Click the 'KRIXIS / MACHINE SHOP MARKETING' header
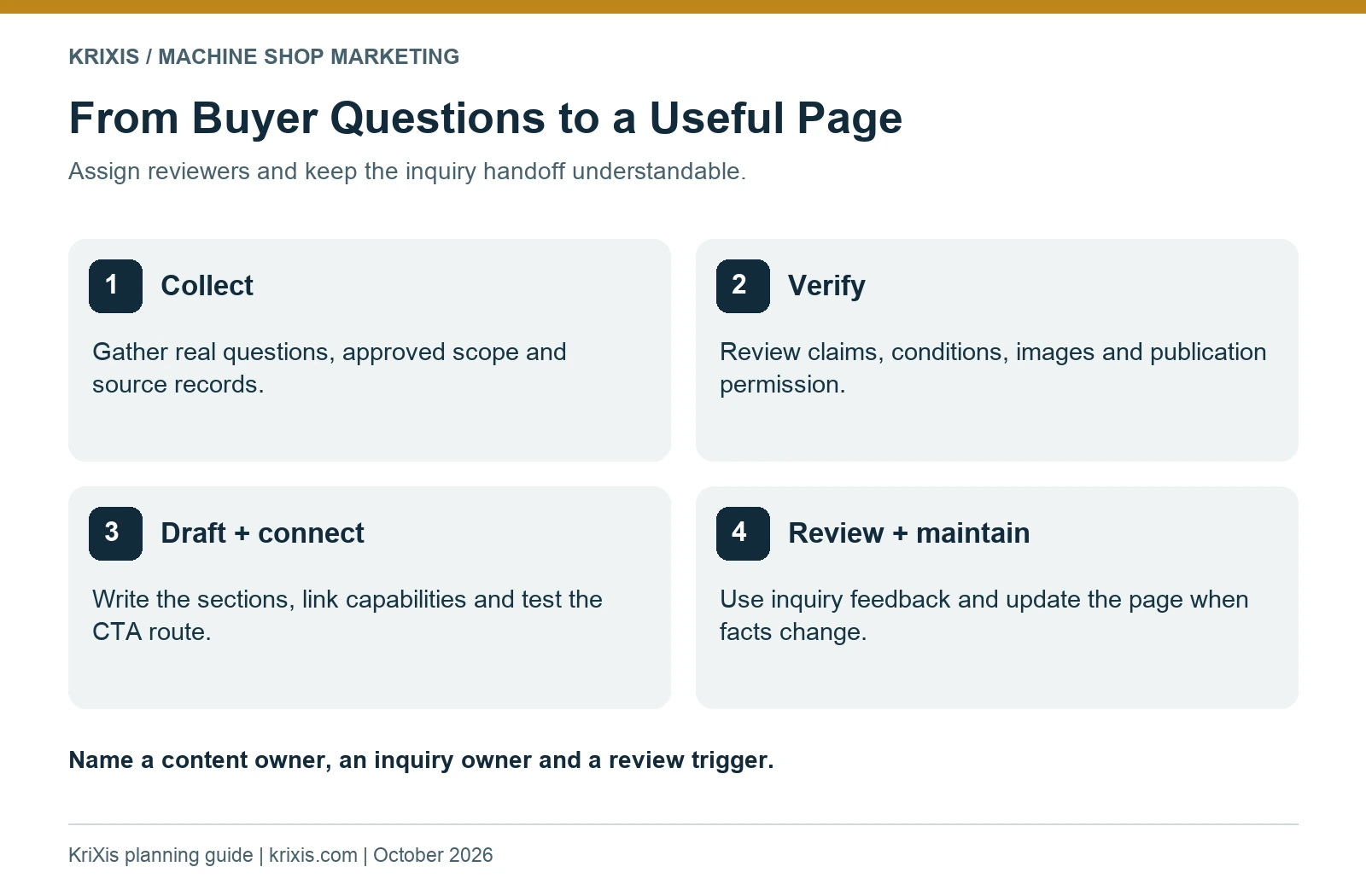The width and height of the screenshot is (1366, 896). [264, 56]
